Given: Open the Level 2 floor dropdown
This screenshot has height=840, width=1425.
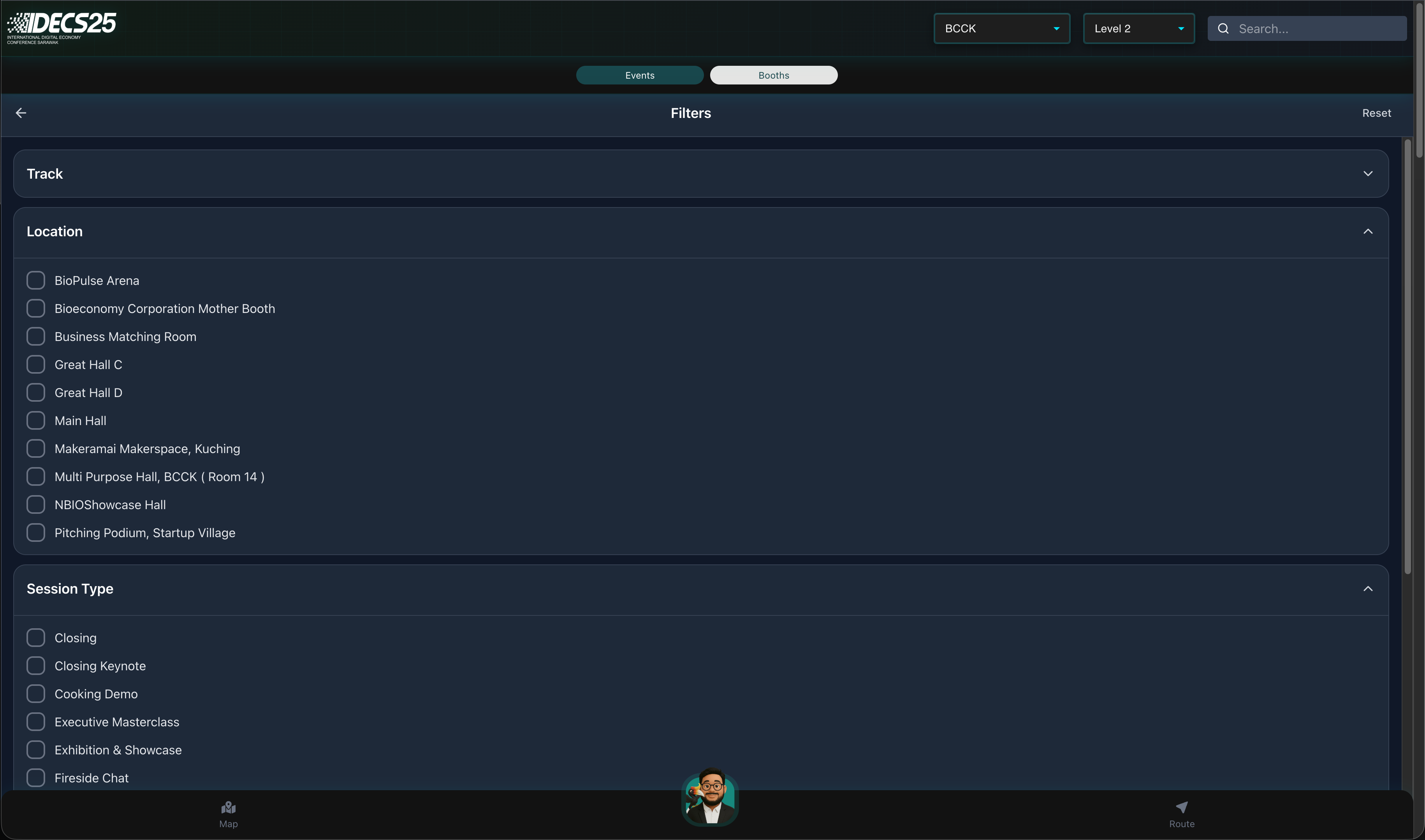Looking at the screenshot, I should [1138, 28].
